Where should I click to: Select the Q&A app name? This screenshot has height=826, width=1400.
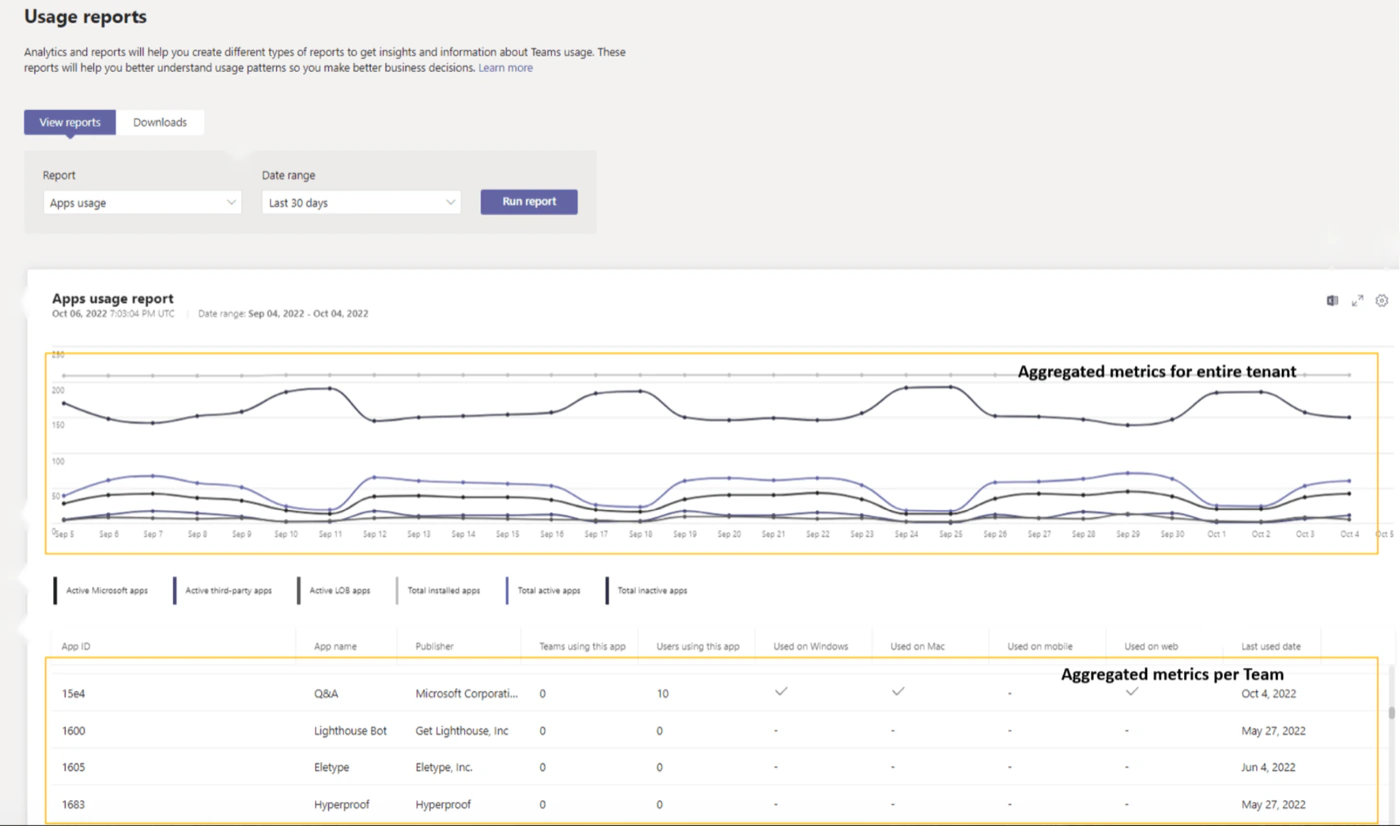click(x=327, y=693)
